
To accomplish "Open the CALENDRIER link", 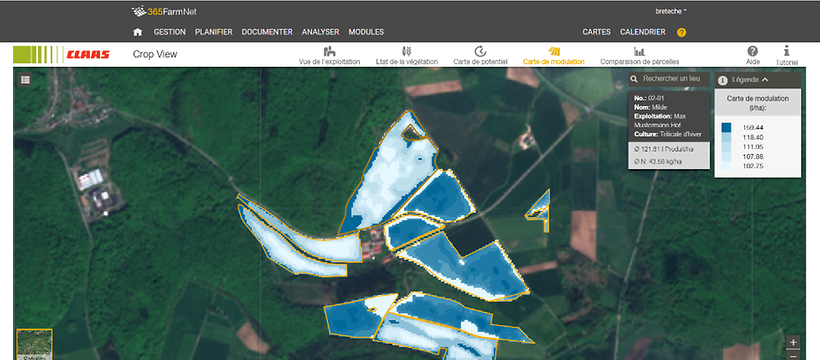I will click(643, 32).
